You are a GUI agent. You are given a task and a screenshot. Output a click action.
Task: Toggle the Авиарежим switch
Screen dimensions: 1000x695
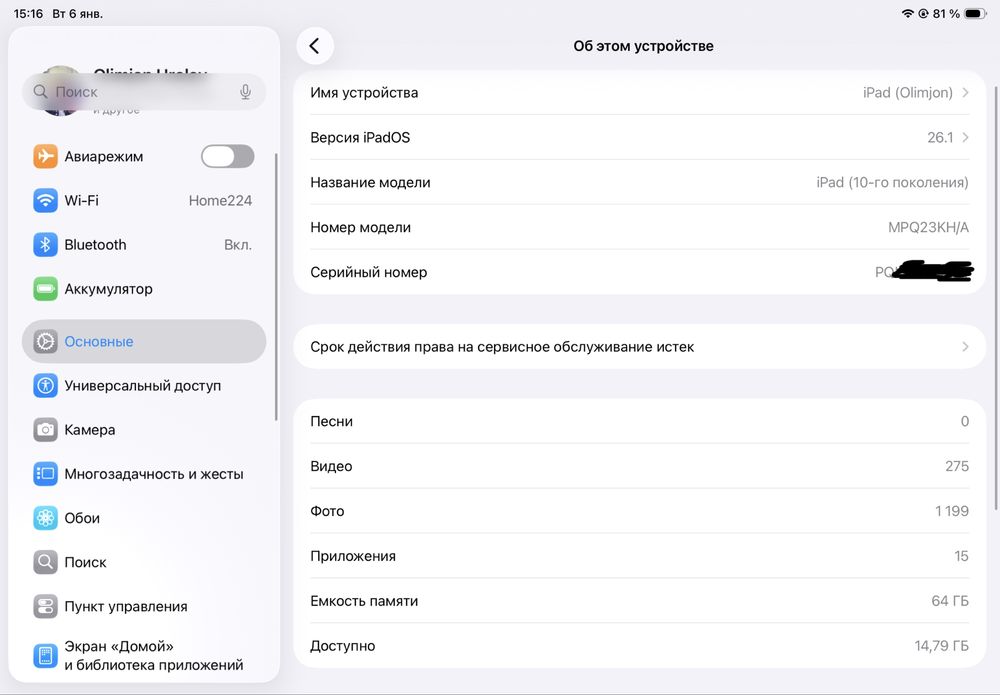228,156
